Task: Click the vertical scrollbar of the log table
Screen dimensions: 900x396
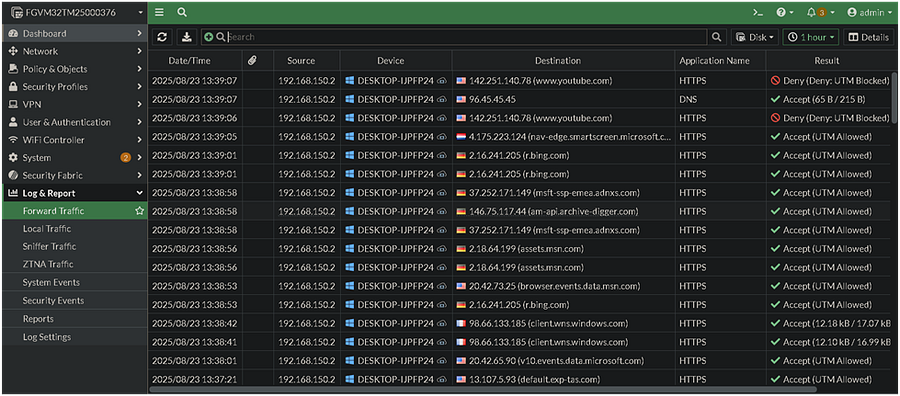Action: (893, 98)
